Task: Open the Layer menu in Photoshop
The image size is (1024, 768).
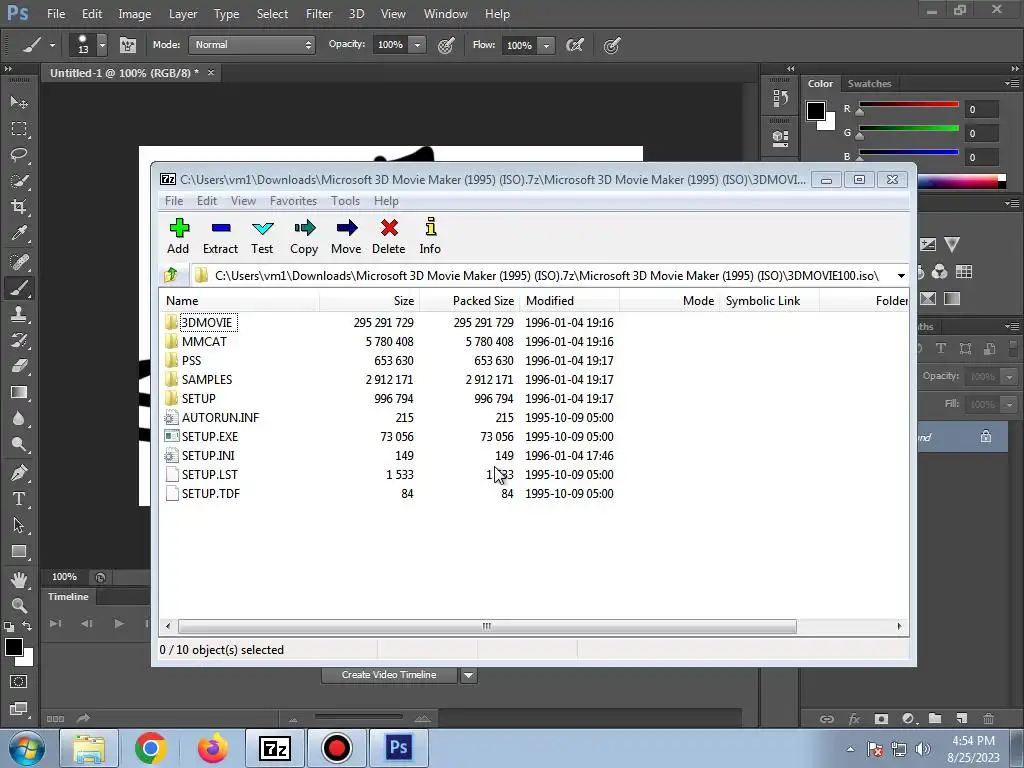Action: click(183, 14)
